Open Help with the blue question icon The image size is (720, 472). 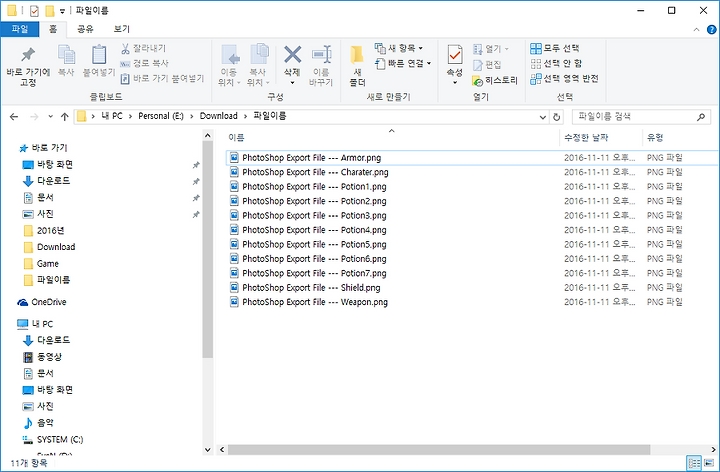coord(711,29)
